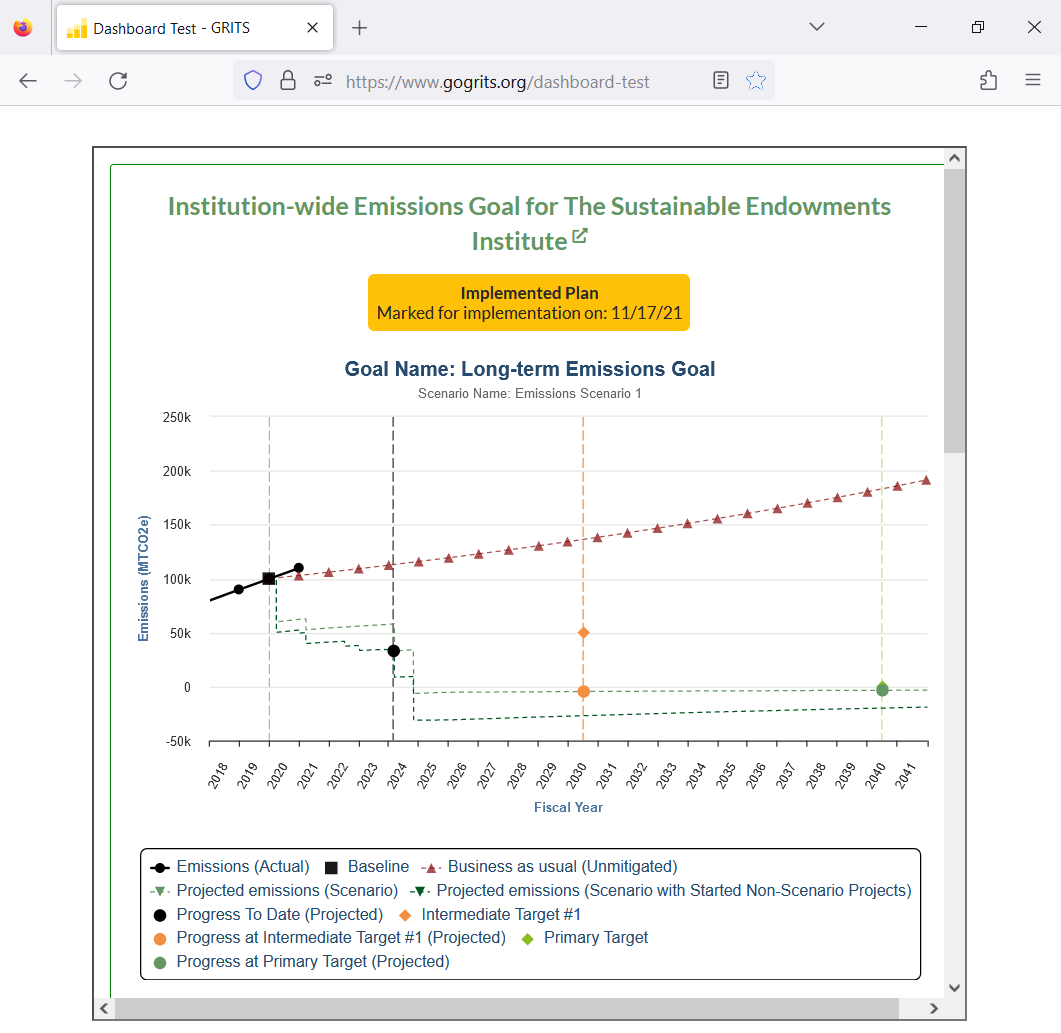Viewport: 1061px width, 1033px height.
Task: Click the Implemented Plan yellow banner
Action: point(528,302)
